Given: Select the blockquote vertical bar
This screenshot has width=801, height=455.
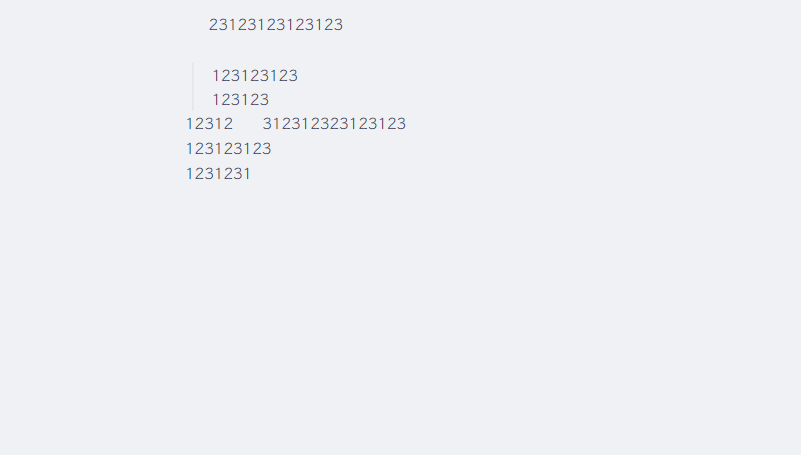Looking at the screenshot, I should point(193,87).
